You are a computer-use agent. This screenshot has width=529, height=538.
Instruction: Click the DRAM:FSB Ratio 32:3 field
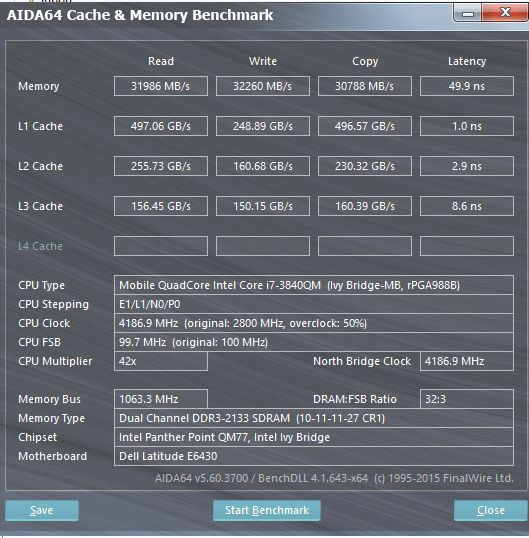[467, 399]
